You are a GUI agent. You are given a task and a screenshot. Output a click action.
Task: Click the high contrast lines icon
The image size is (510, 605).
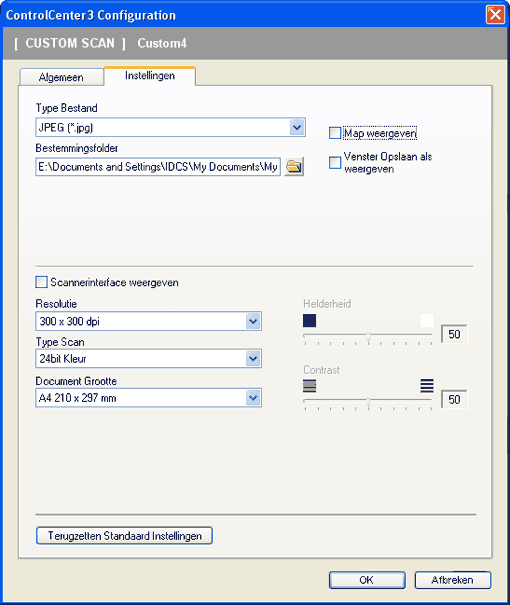(x=427, y=386)
